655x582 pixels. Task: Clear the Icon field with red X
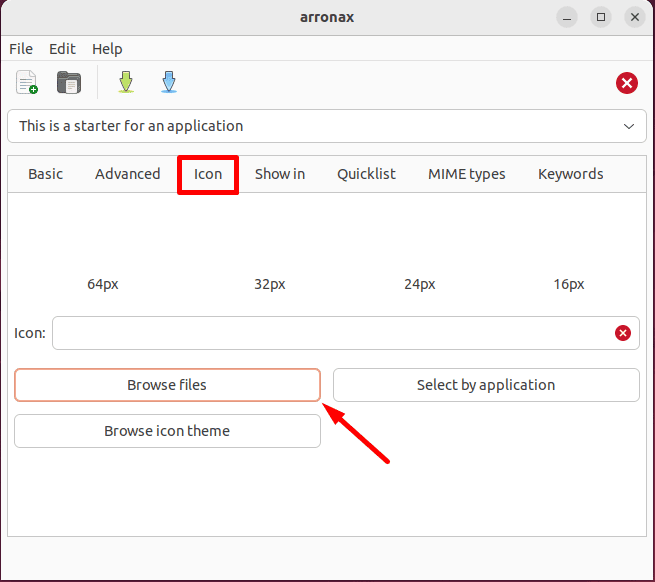(623, 333)
